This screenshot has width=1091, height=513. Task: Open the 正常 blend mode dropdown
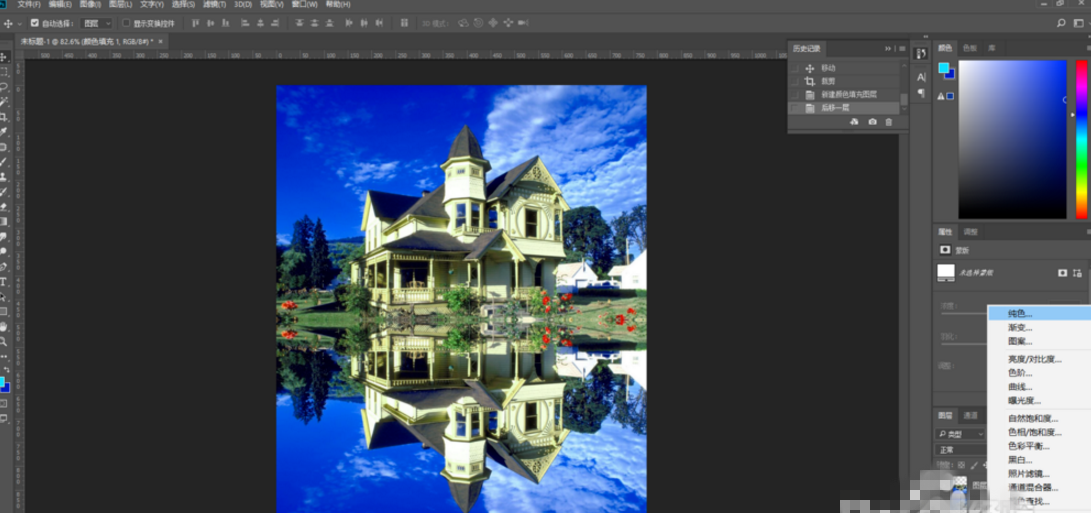(958, 450)
